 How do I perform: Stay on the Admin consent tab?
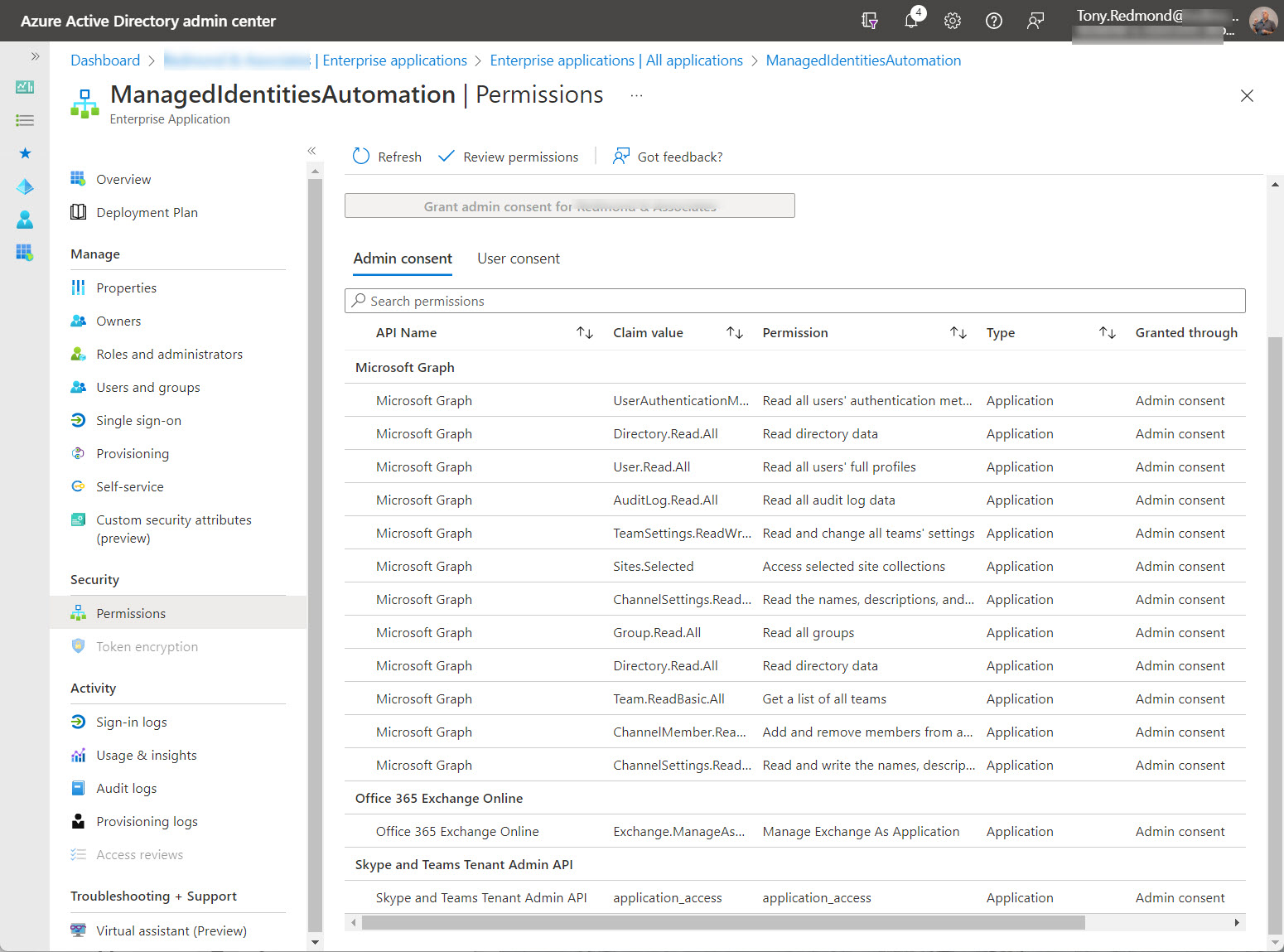point(403,258)
